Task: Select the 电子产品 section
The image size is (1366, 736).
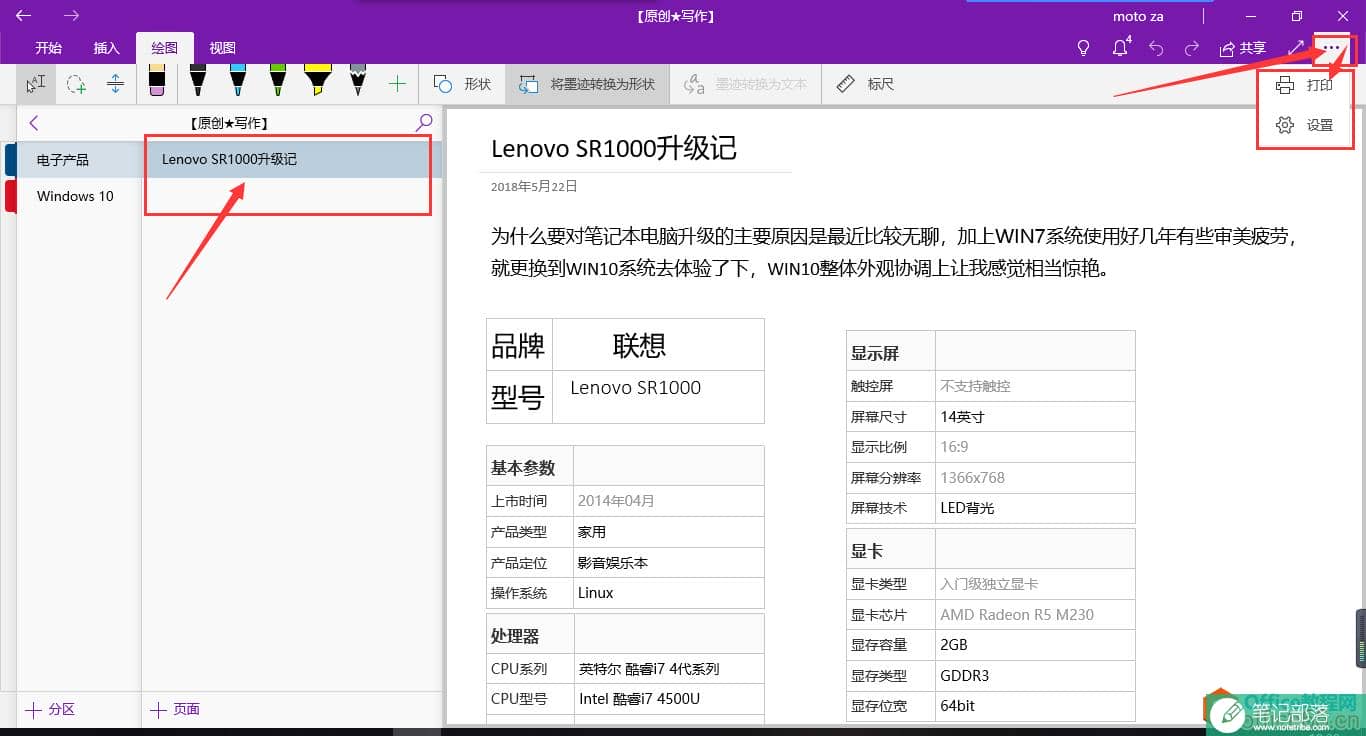Action: click(79, 160)
